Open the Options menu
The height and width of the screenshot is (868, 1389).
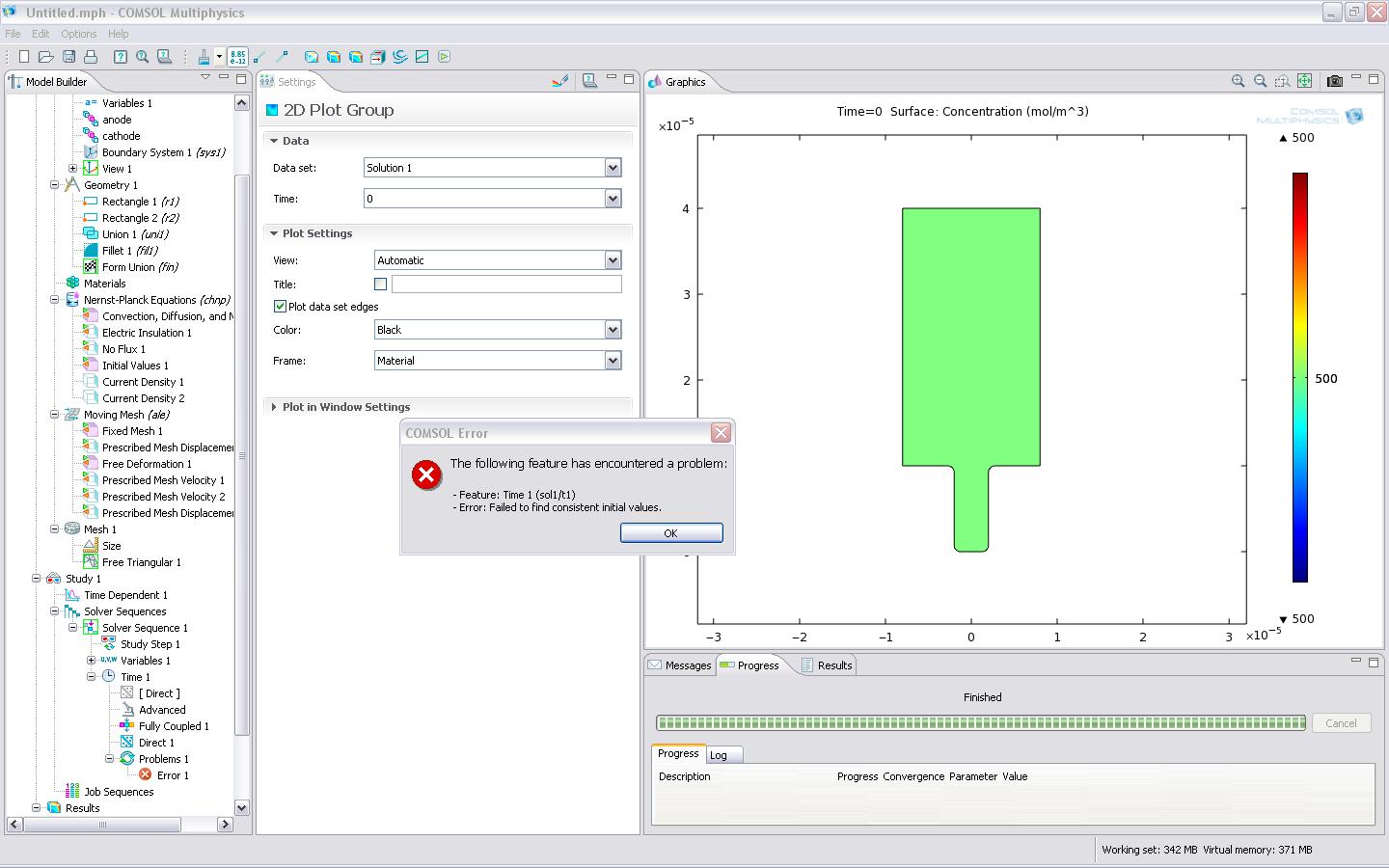pyautogui.click(x=78, y=34)
